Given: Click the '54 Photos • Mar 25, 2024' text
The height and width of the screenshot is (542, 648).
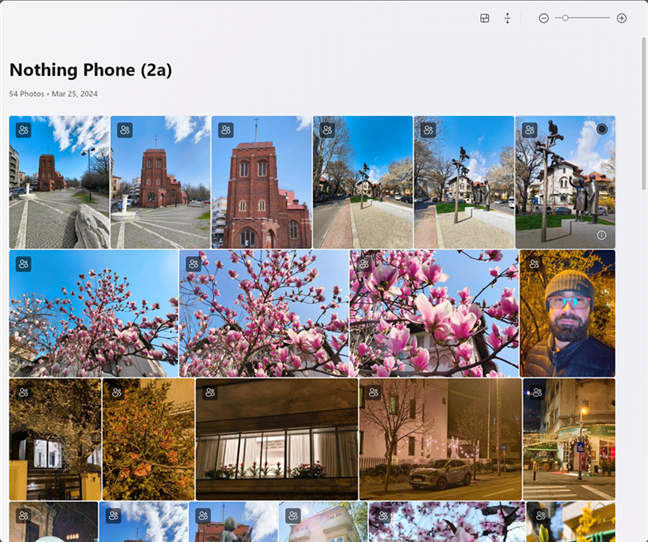Looking at the screenshot, I should point(53,94).
